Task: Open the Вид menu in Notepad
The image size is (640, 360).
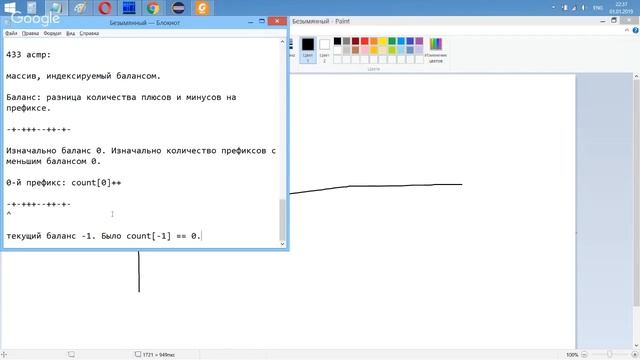Action: click(70, 33)
